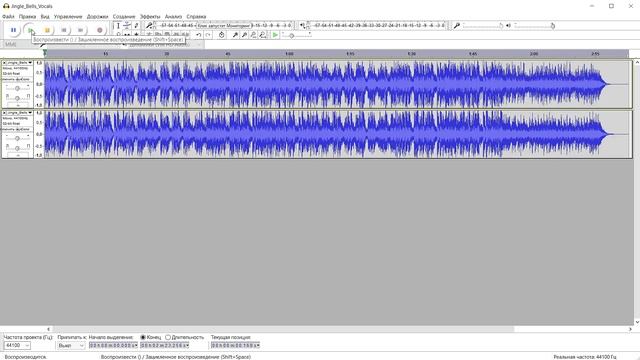Screen dimensions: 640x360
Task: Click the selection end time field
Action: (x=164, y=345)
